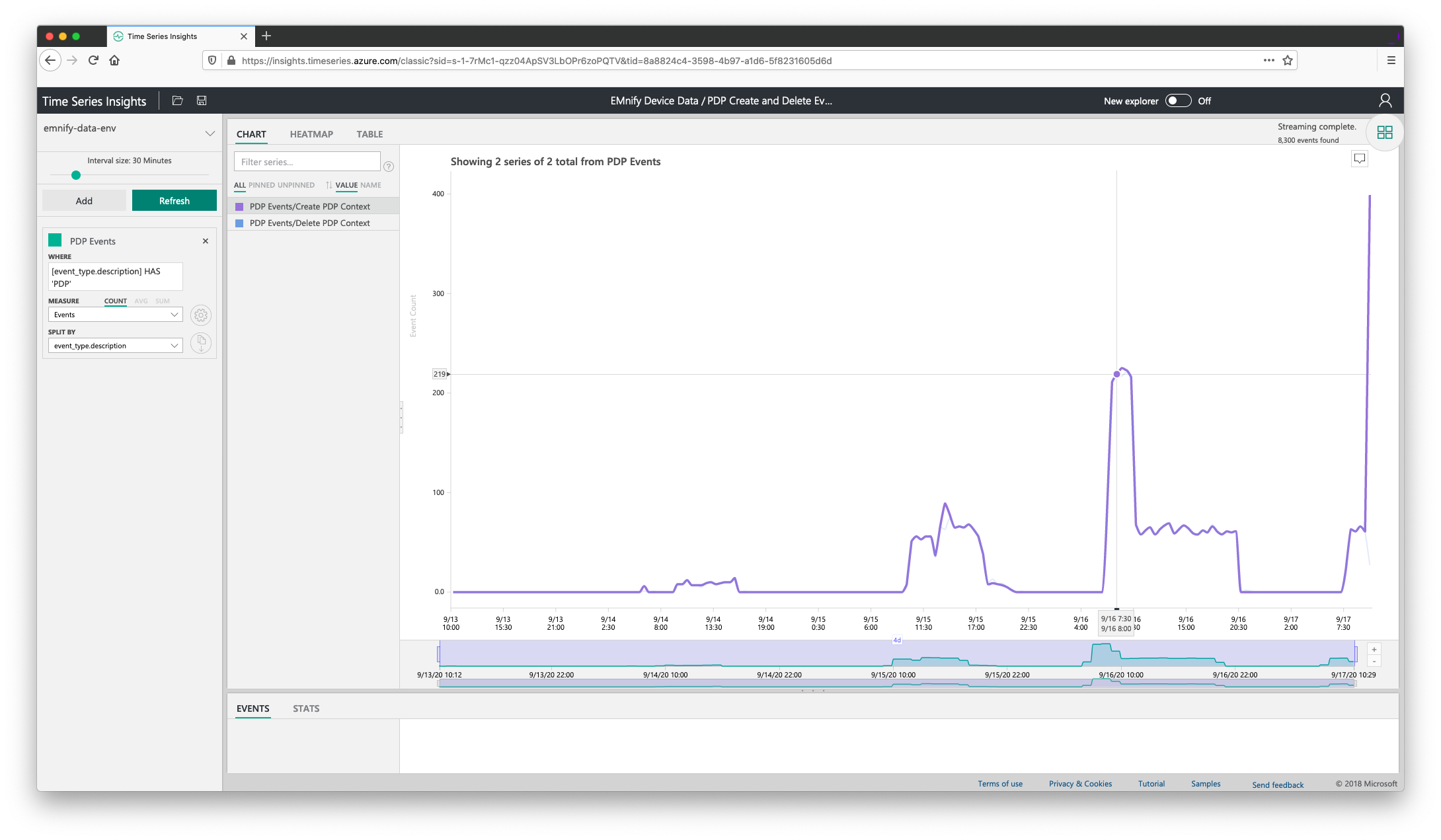Open the Samples link
This screenshot has width=1441, height=840.
[x=1206, y=784]
